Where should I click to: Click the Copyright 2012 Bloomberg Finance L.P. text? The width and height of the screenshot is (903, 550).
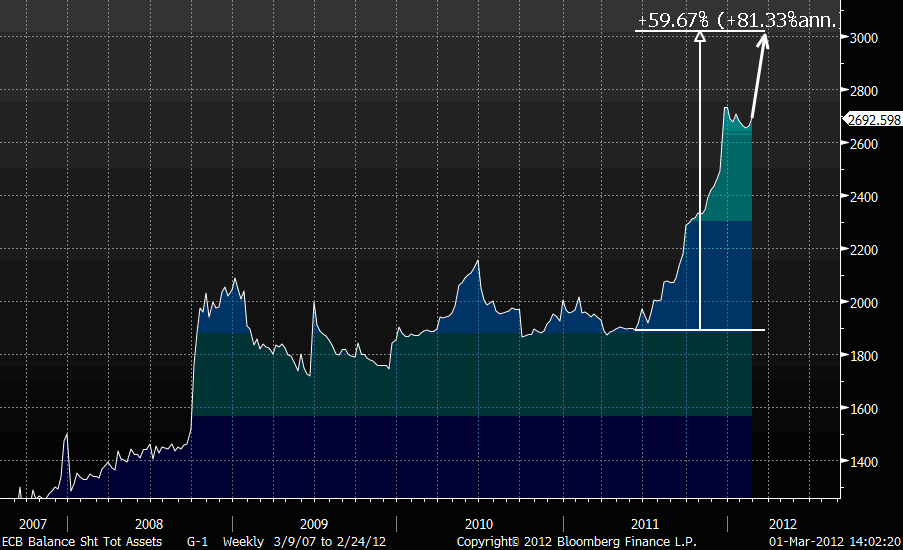point(576,541)
